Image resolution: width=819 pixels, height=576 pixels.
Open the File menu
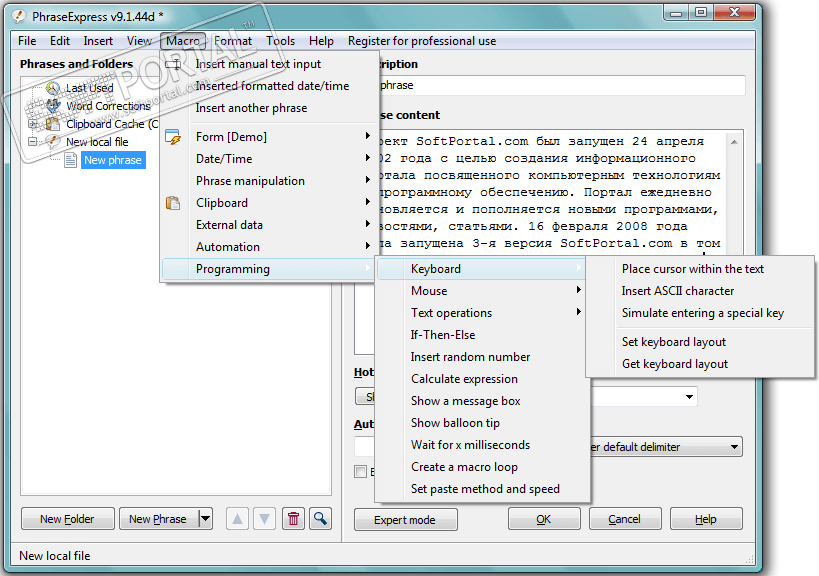tap(27, 41)
